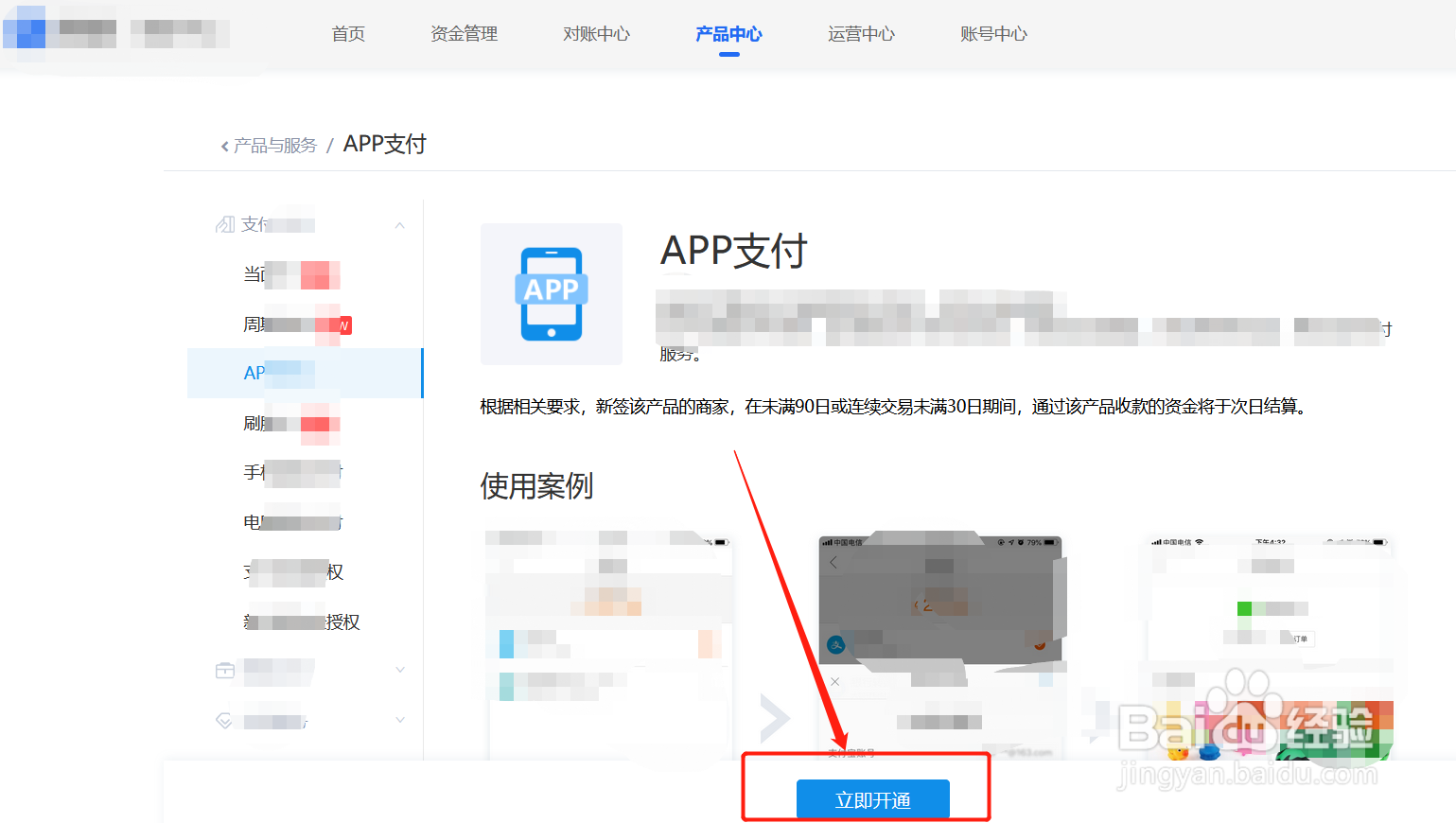Screen dimensions: 1456x823
Task: Open the sidebar item starting with 当
Action: 291,274
